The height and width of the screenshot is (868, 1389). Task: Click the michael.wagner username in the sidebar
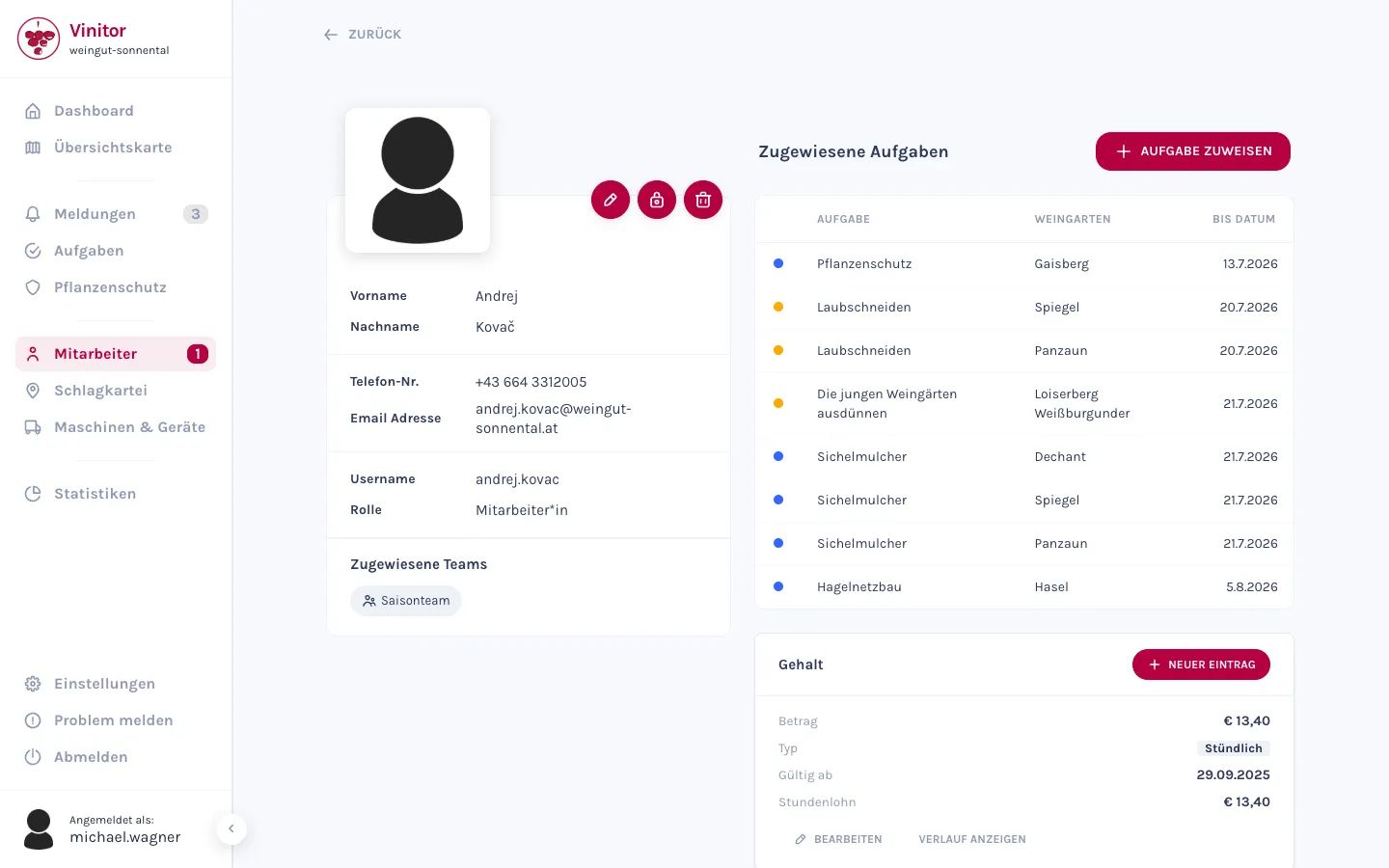[x=125, y=837]
